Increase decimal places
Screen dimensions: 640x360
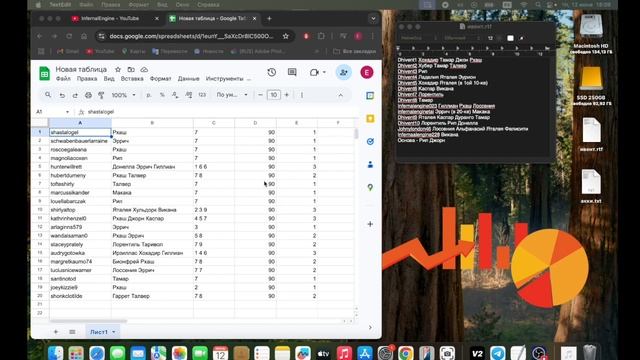tap(189, 95)
